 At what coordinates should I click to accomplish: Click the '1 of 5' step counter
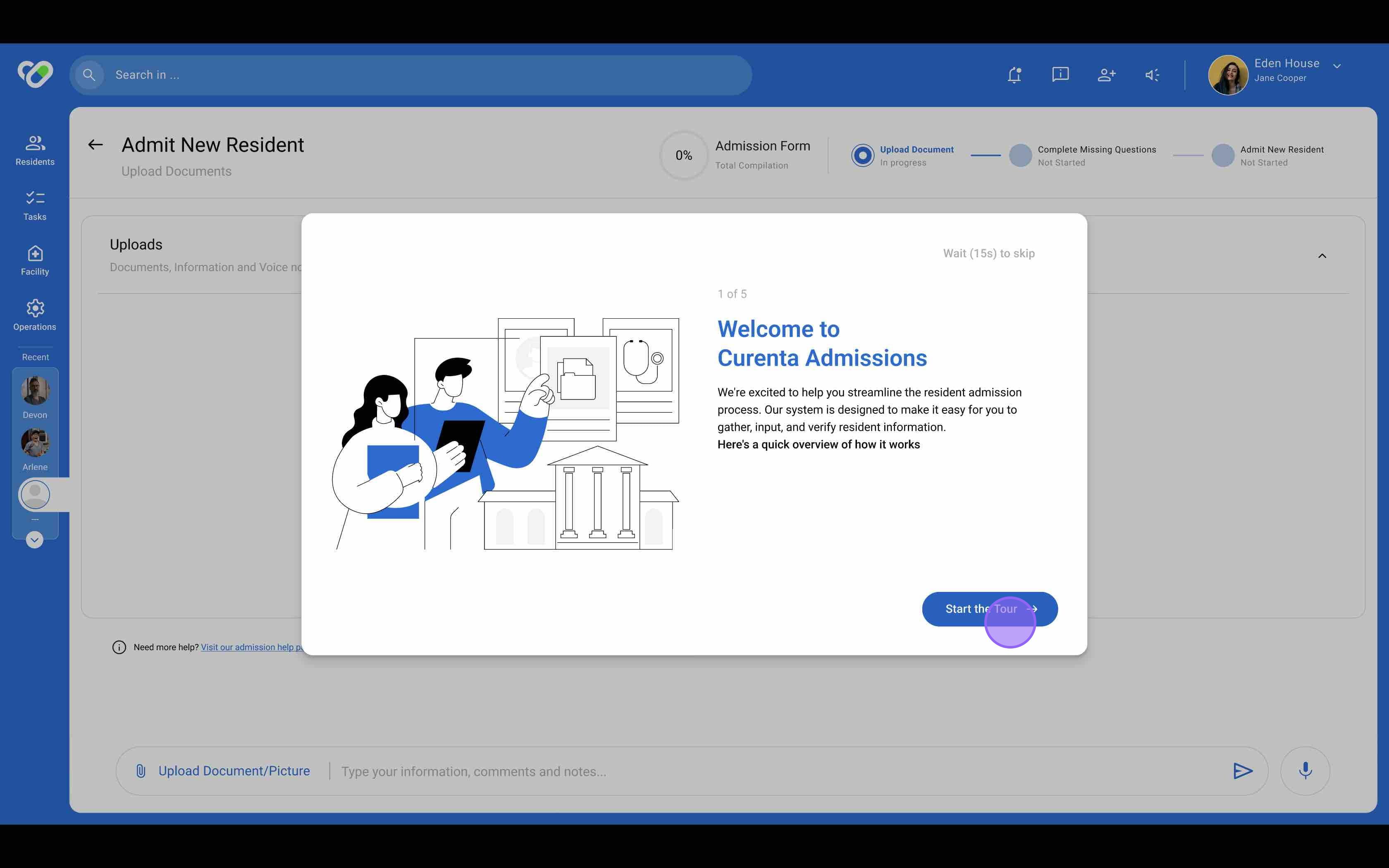pos(732,294)
